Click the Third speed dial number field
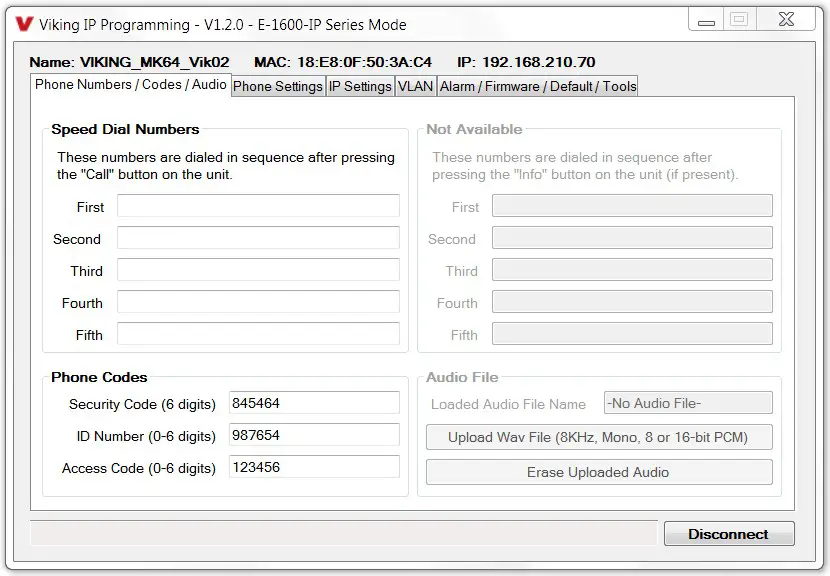Viewport: 830px width, 576px height. (x=258, y=269)
